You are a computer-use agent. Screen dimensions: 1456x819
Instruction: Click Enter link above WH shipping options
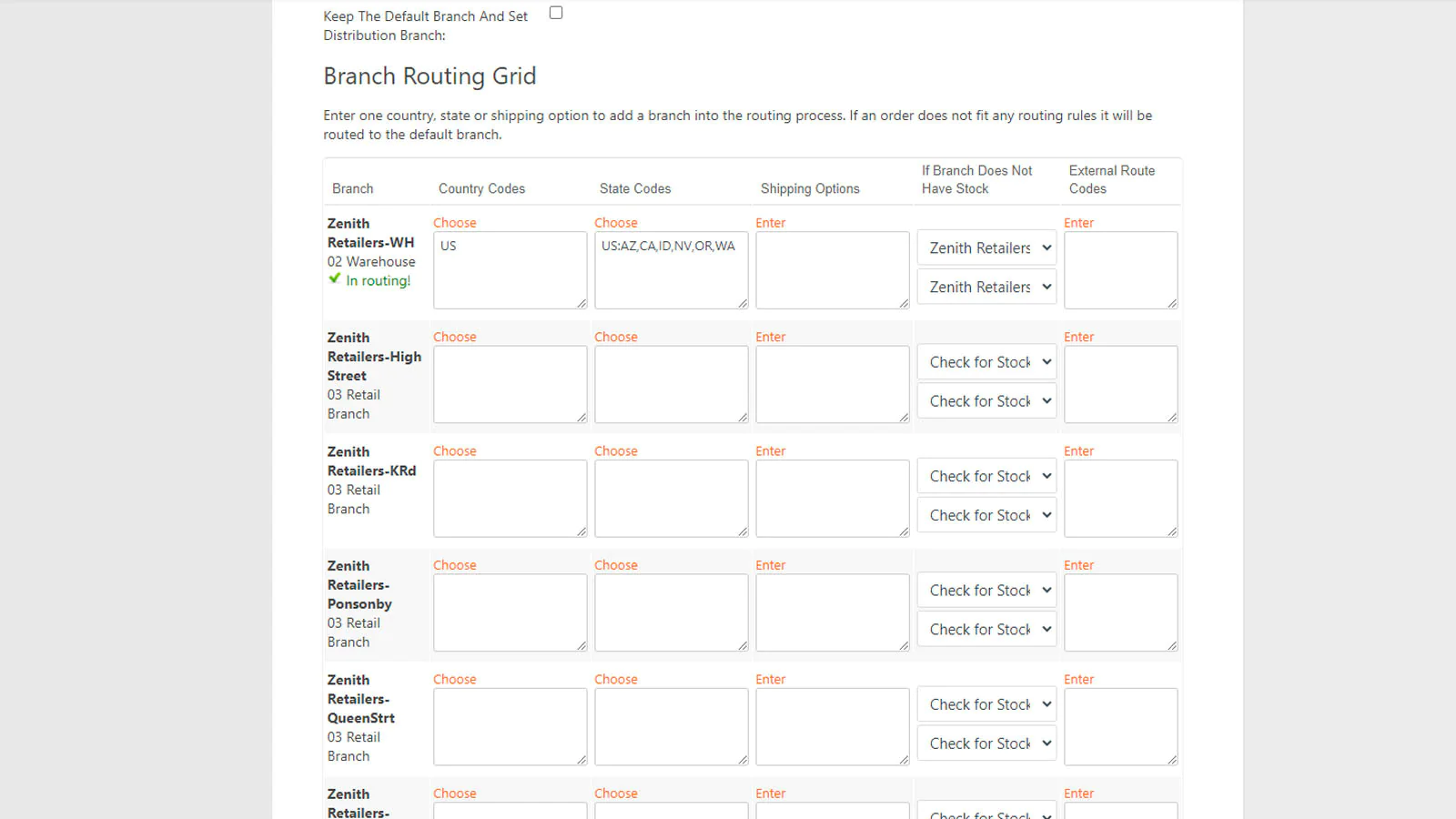click(770, 223)
